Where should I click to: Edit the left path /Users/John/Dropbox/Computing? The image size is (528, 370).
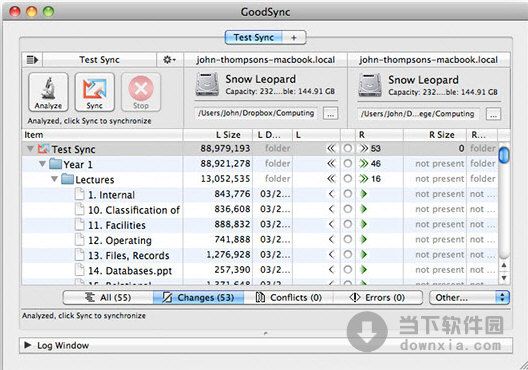point(256,113)
